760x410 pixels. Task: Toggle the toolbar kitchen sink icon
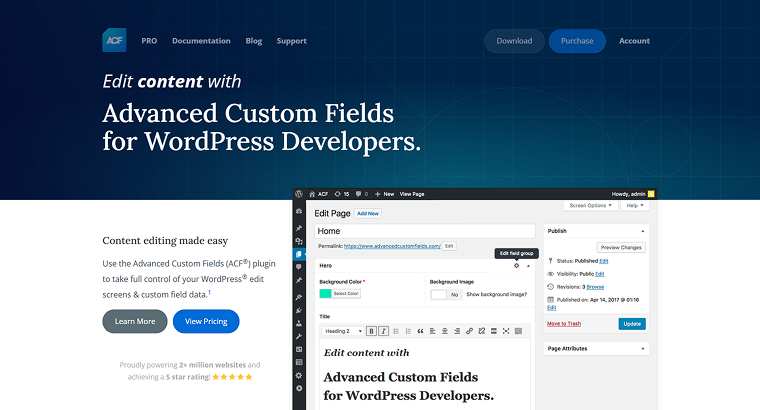pyautogui.click(x=518, y=331)
